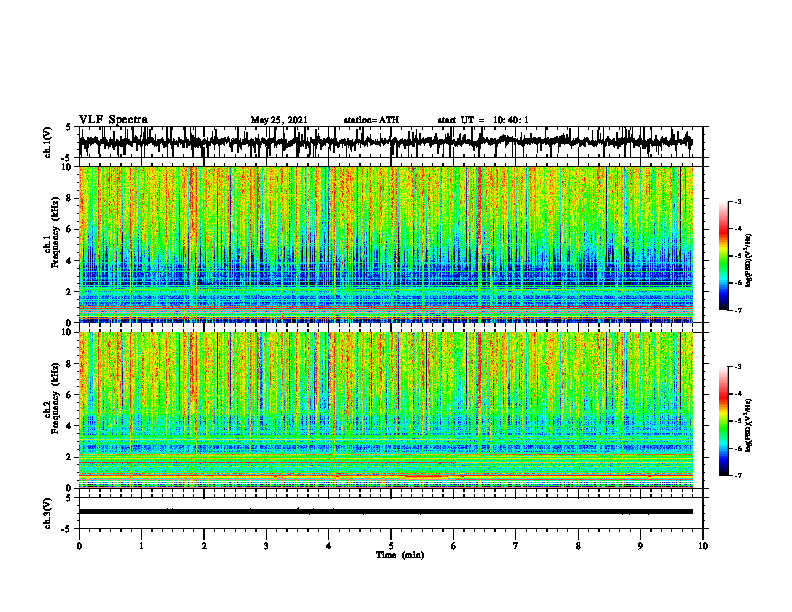Click the "4" kHz tick of ch.1 spectrogram
This screenshot has height=612, width=792.
click(70, 261)
